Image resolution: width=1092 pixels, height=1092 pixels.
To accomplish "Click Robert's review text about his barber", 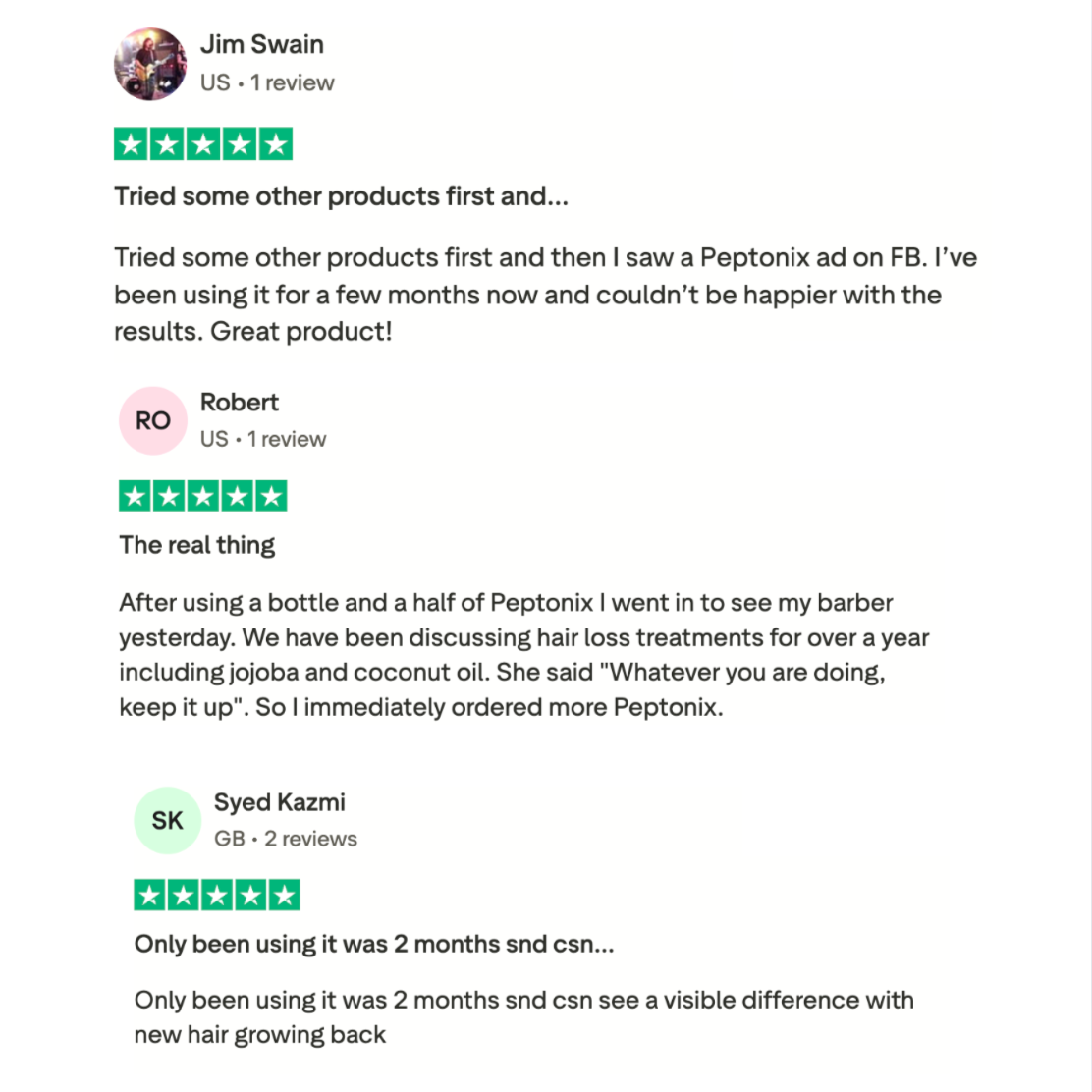I will pyautogui.click(x=523, y=655).
